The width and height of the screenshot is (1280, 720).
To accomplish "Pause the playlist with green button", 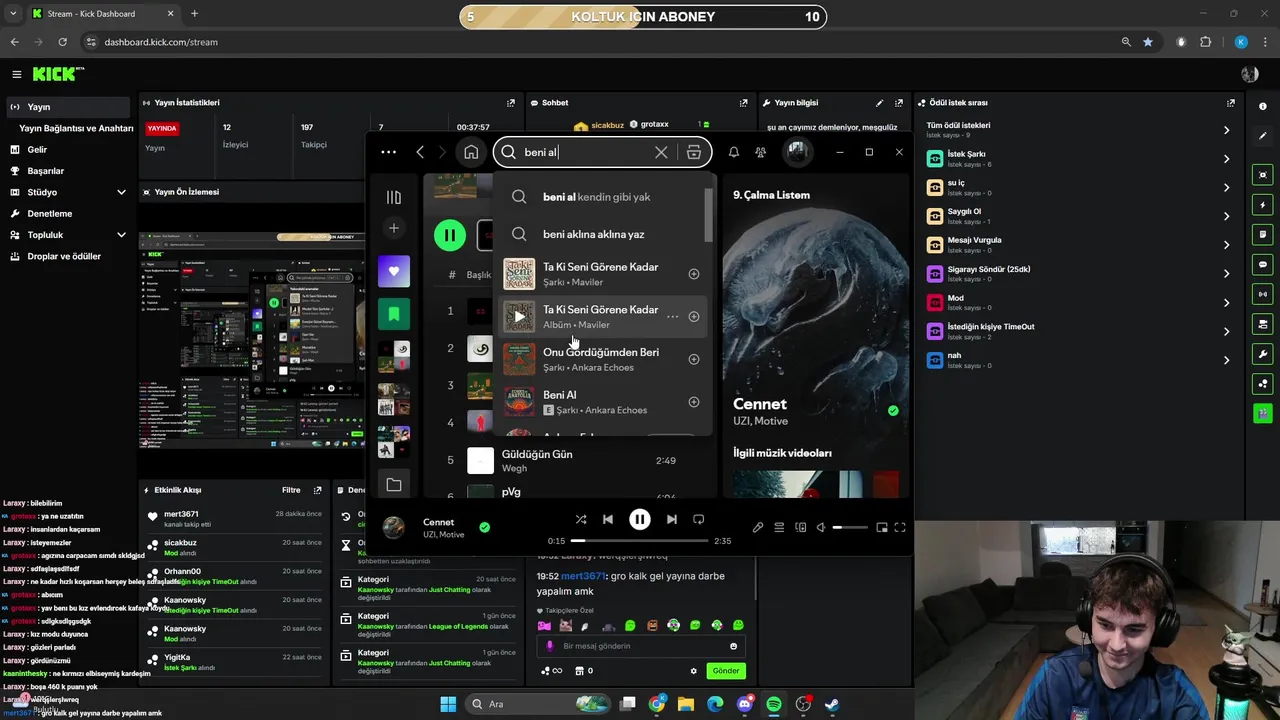I will click(x=450, y=235).
